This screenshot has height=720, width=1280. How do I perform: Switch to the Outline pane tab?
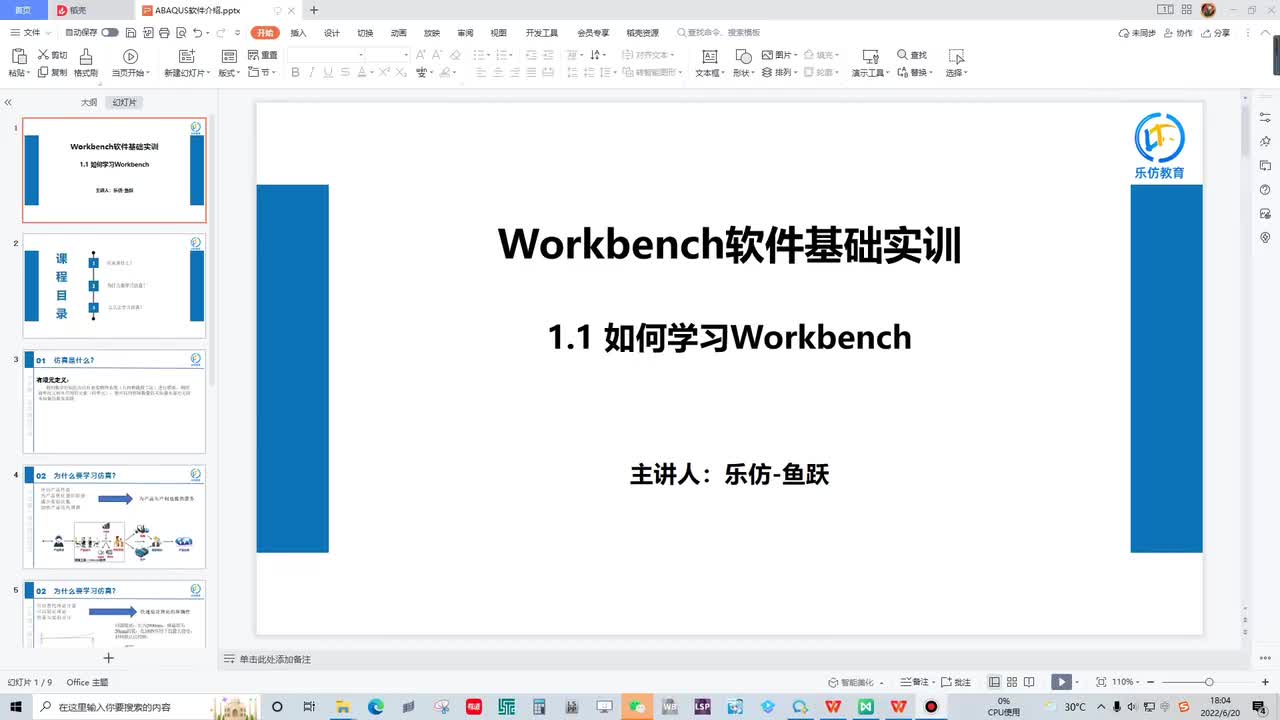[x=89, y=103]
